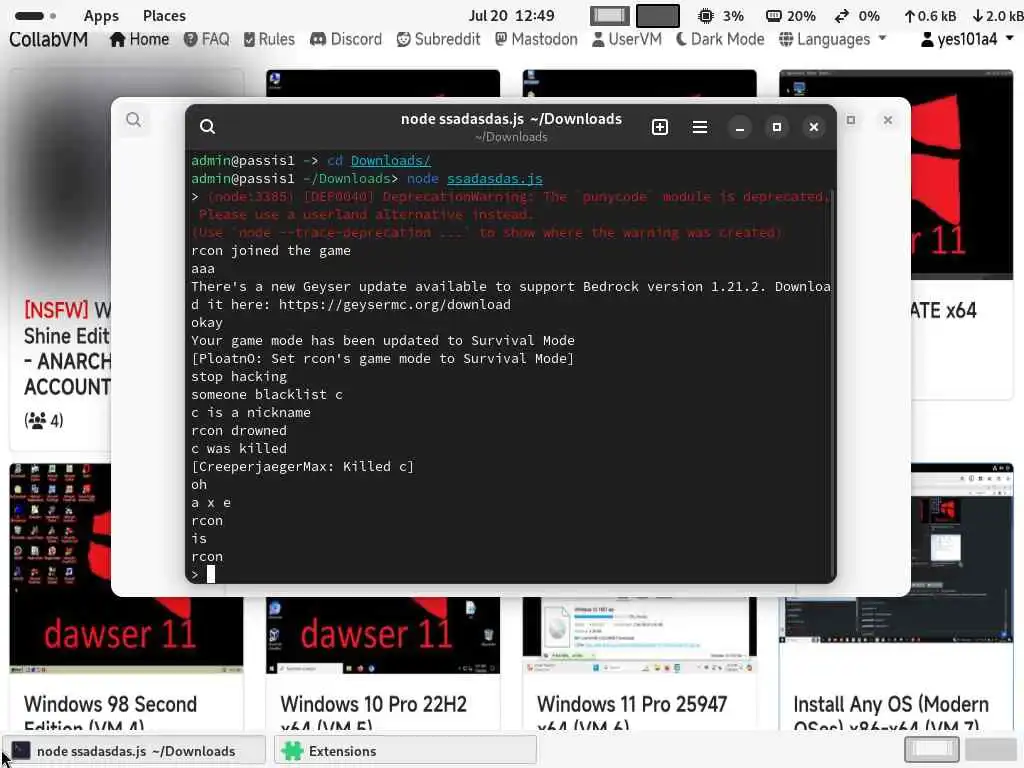Click the upload speed 0.6 kB indicator
The image size is (1024, 768).
(930, 16)
